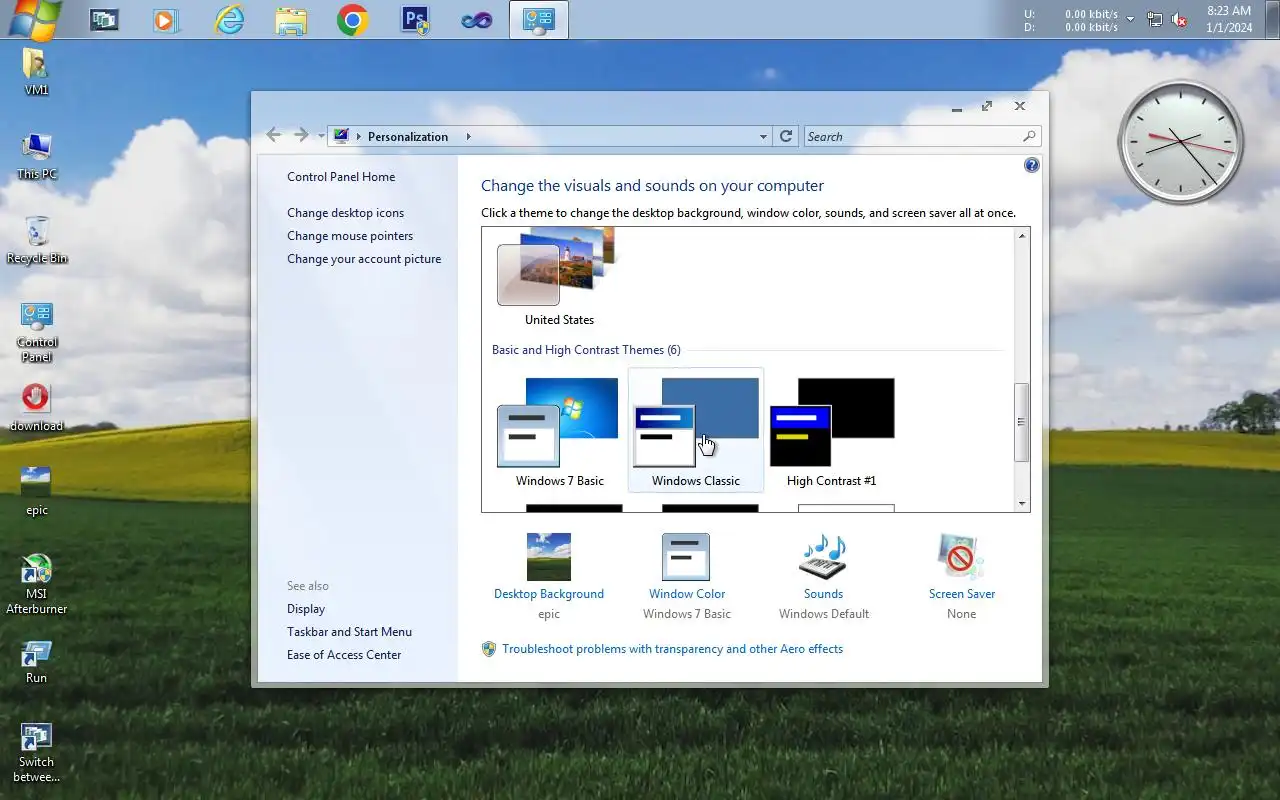Select the High Contrast #1 theme
This screenshot has width=1280, height=800.
pyautogui.click(x=831, y=432)
